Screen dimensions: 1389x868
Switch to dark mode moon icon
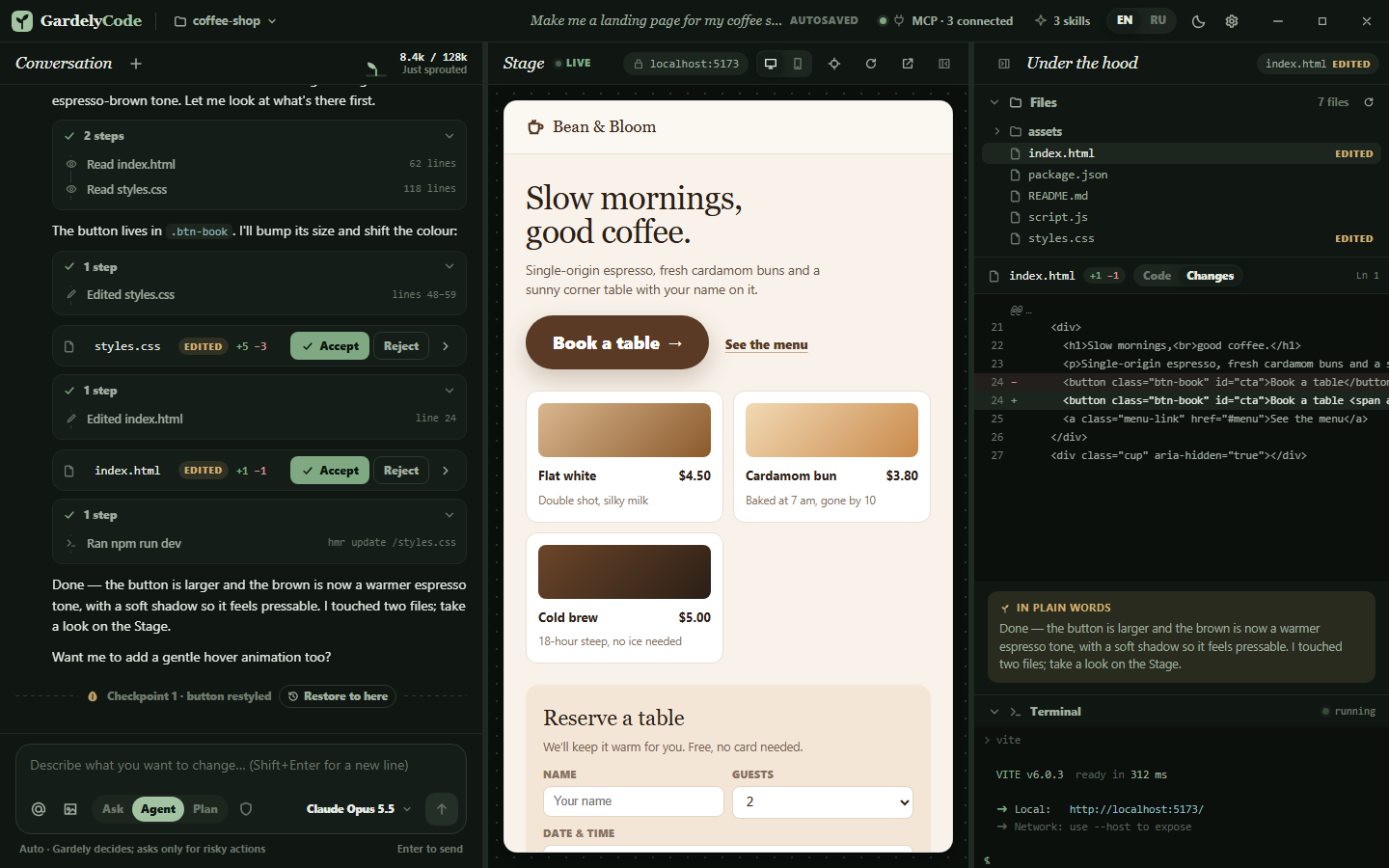(x=1199, y=21)
